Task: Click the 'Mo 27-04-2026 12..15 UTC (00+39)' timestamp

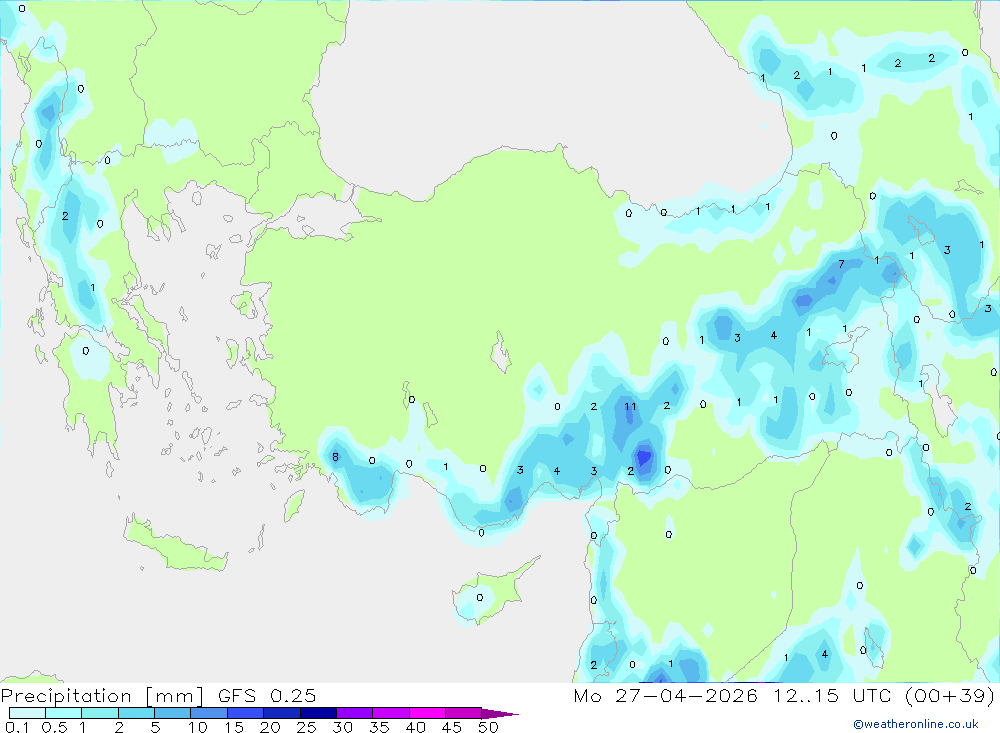Action: tap(784, 695)
